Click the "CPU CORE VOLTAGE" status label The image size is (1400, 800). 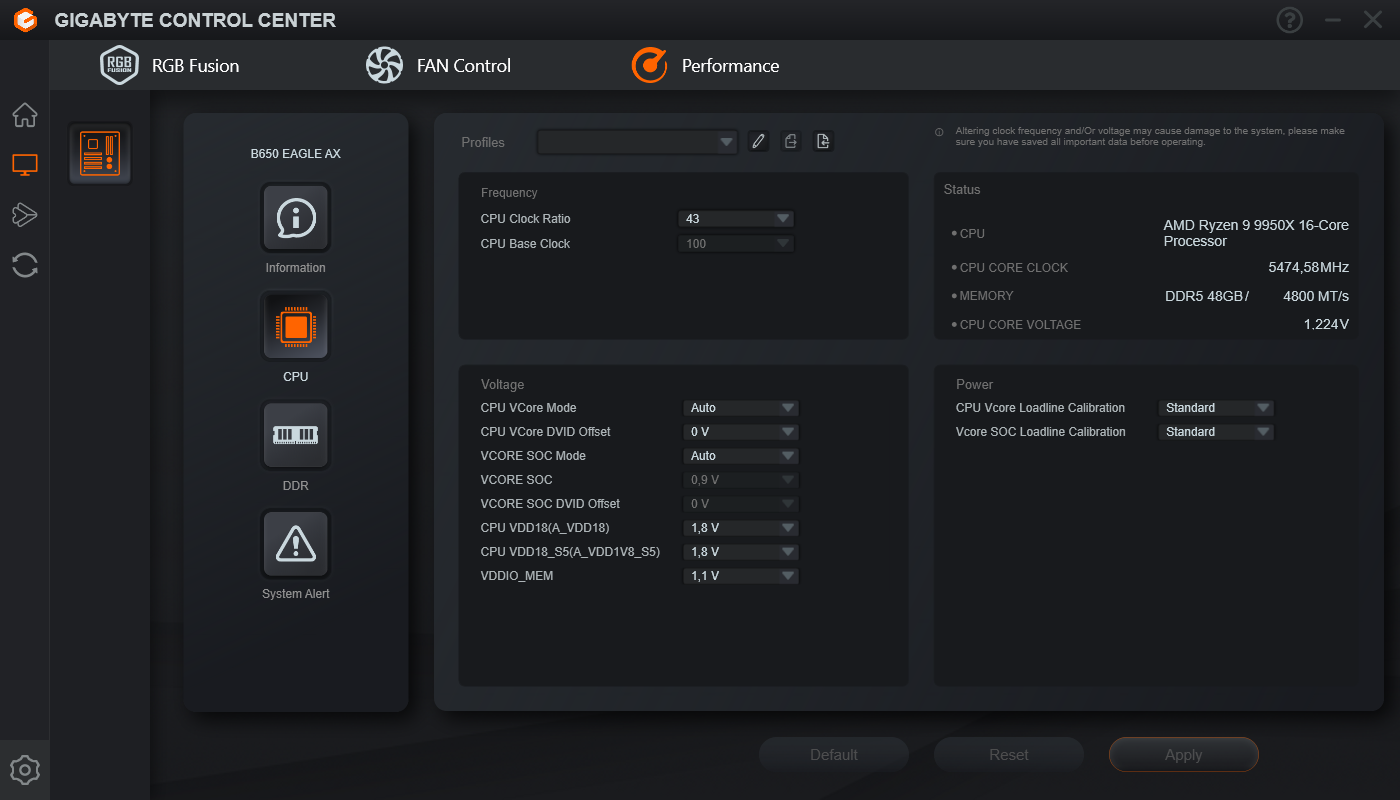click(x=1020, y=325)
